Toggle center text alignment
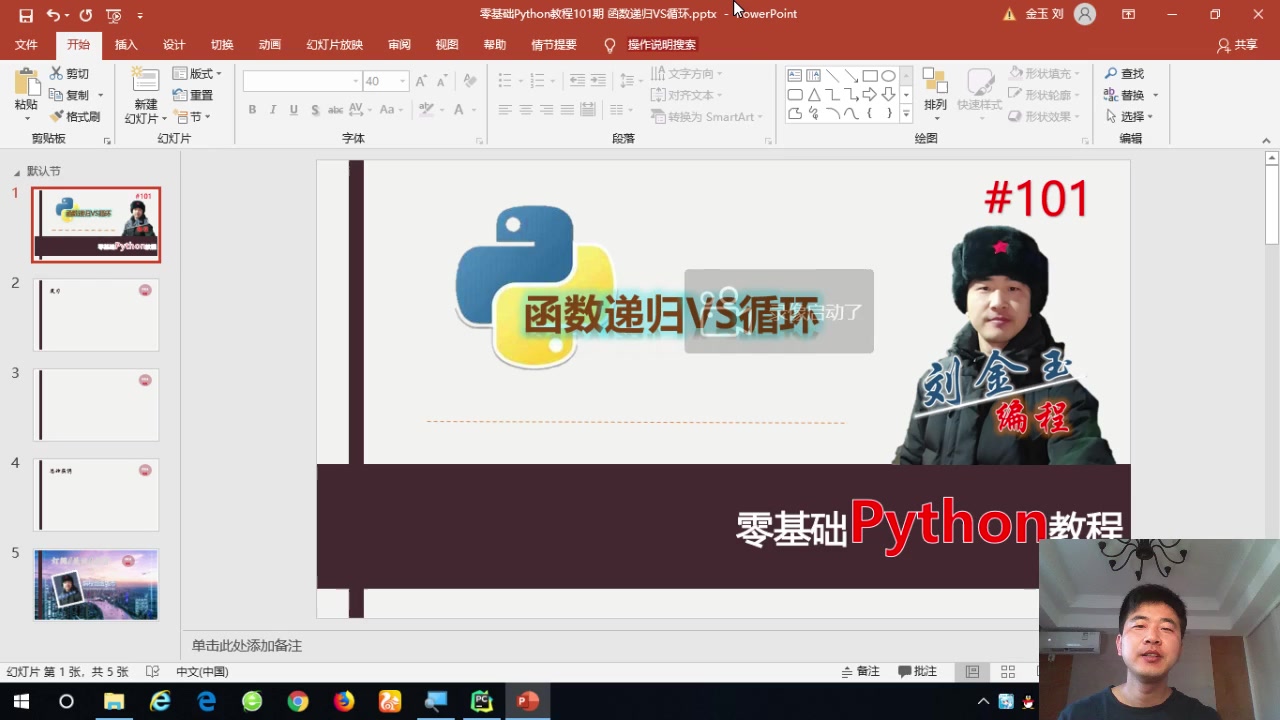The image size is (1280, 720). 526,110
